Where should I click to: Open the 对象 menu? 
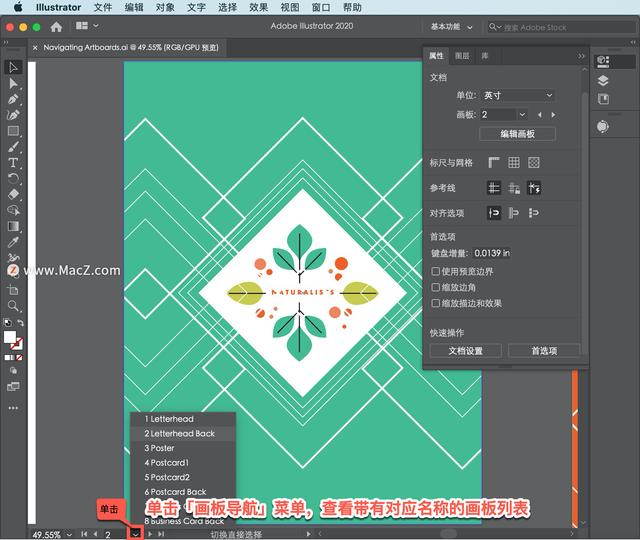tap(165, 7)
